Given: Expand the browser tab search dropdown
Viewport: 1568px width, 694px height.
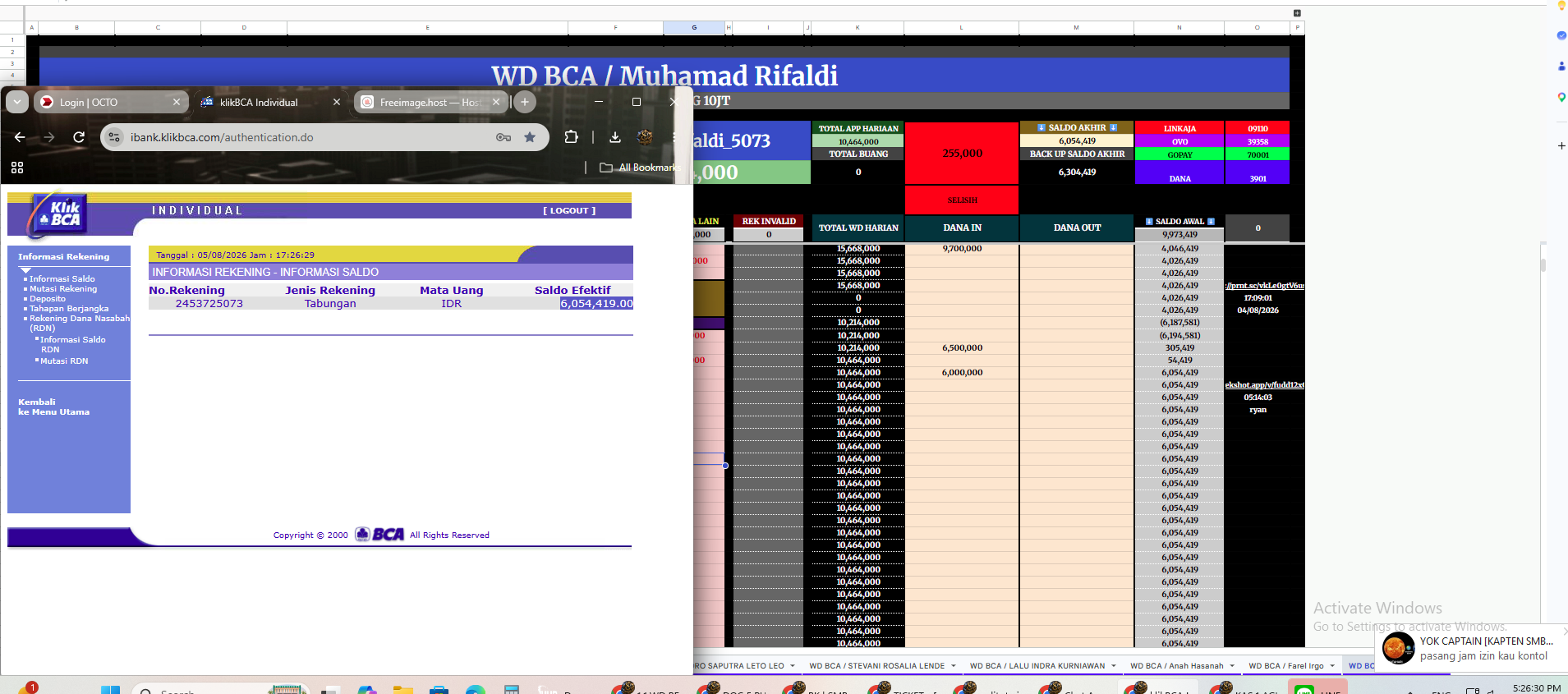Looking at the screenshot, I should (17, 102).
